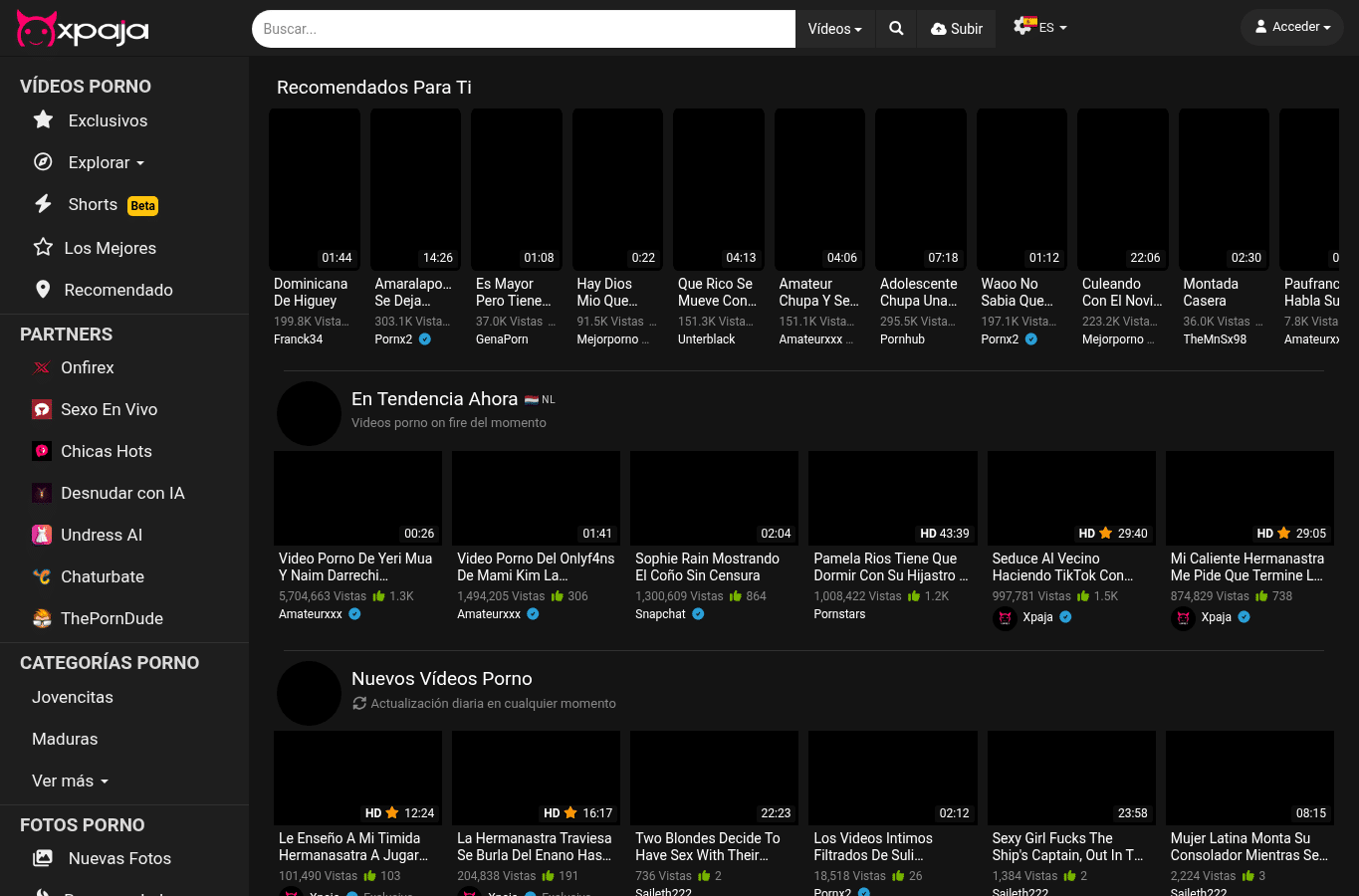Open the Onfirex partner link
The width and height of the screenshot is (1359, 896).
click(73, 367)
